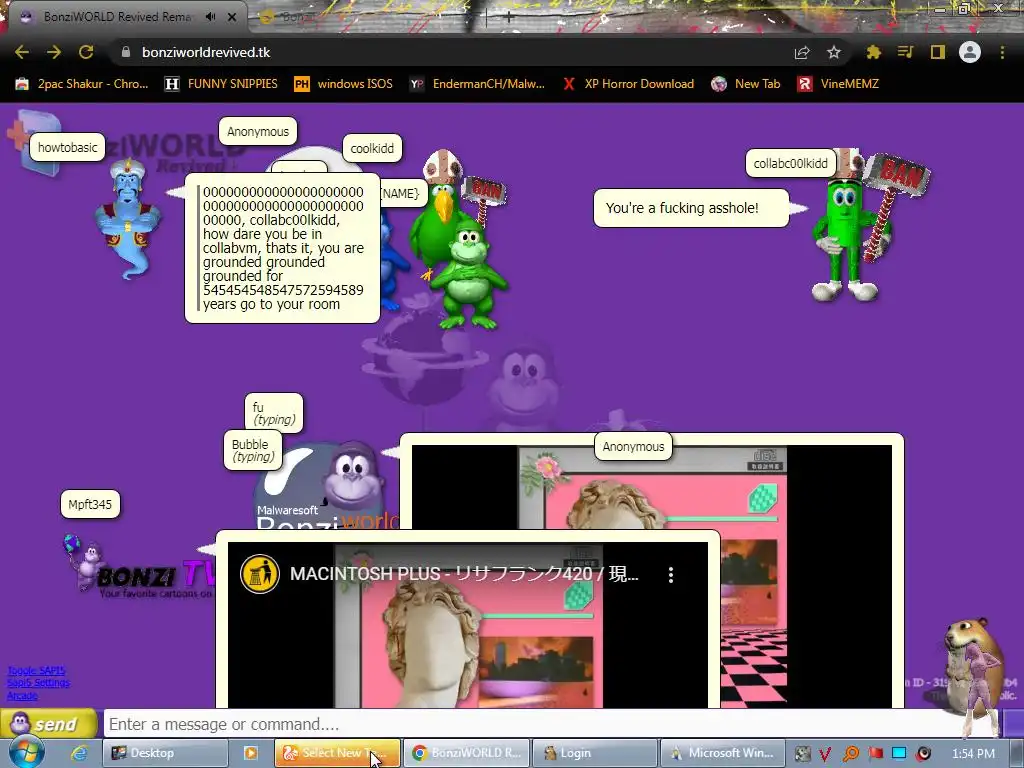The height and width of the screenshot is (768, 1024).
Task: Click the howtobasic name tag
Action: (67, 148)
